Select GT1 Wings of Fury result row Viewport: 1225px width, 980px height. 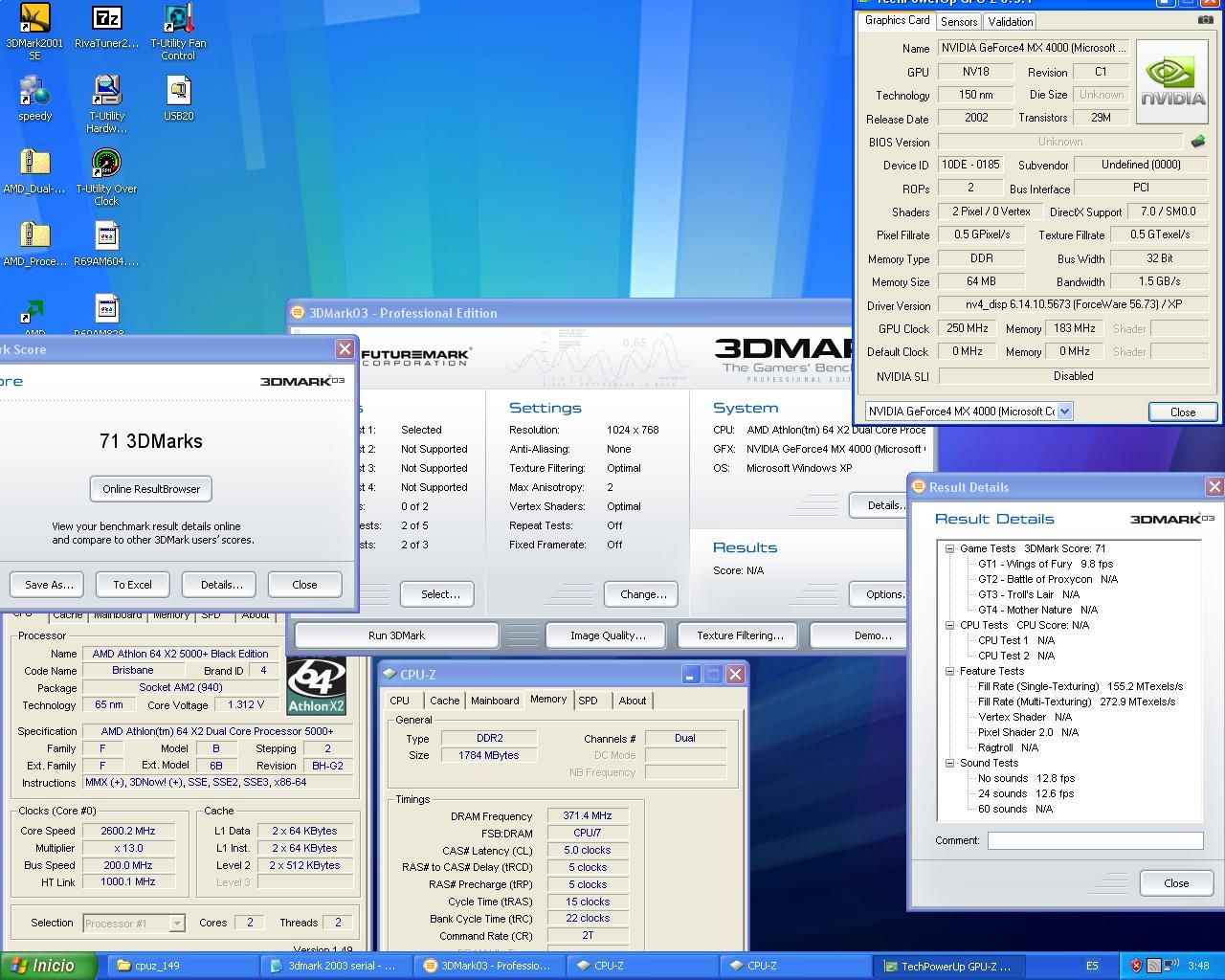point(1045,564)
